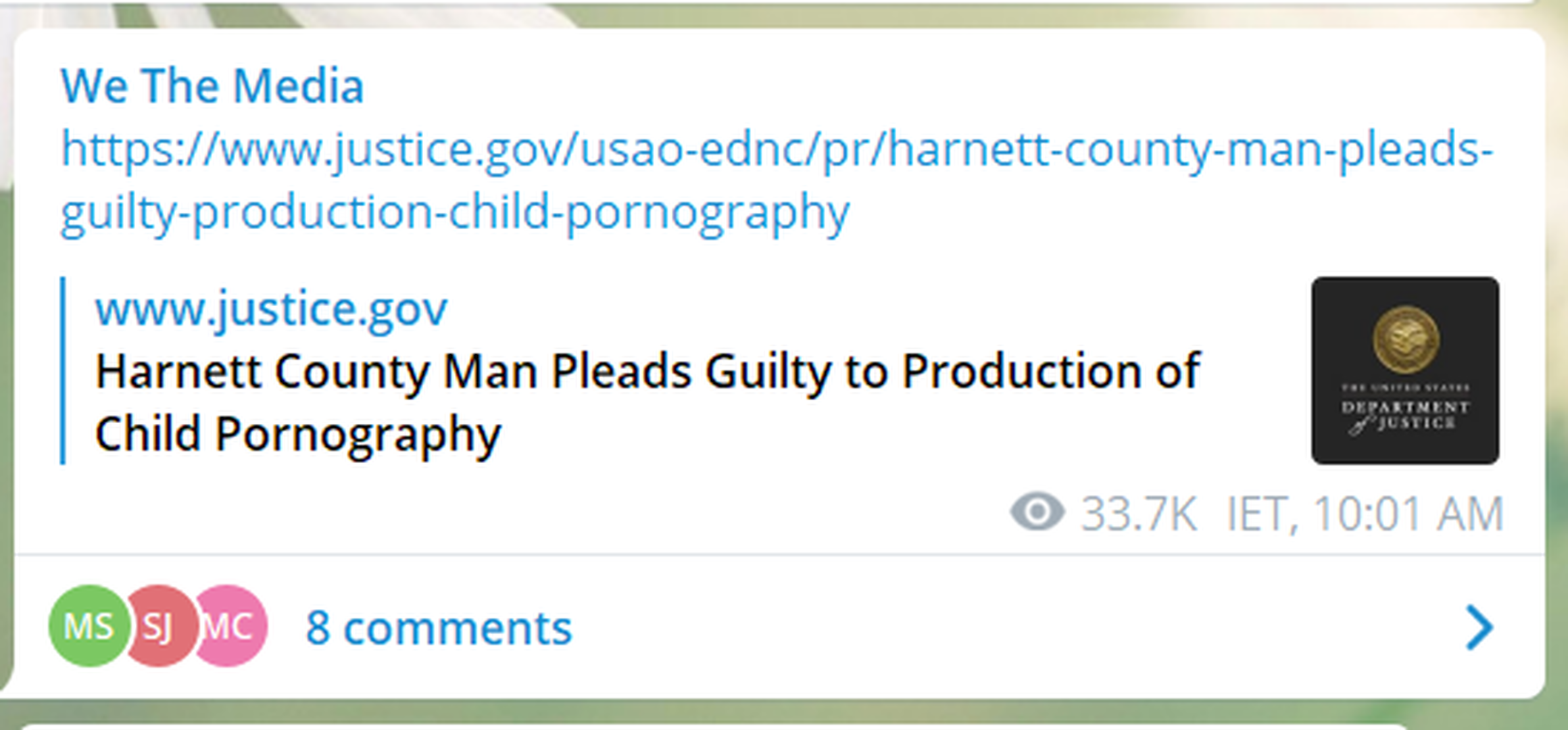This screenshot has height=730, width=1568.
Task: Click the Child Pornography second headline line
Action: [x=297, y=434]
